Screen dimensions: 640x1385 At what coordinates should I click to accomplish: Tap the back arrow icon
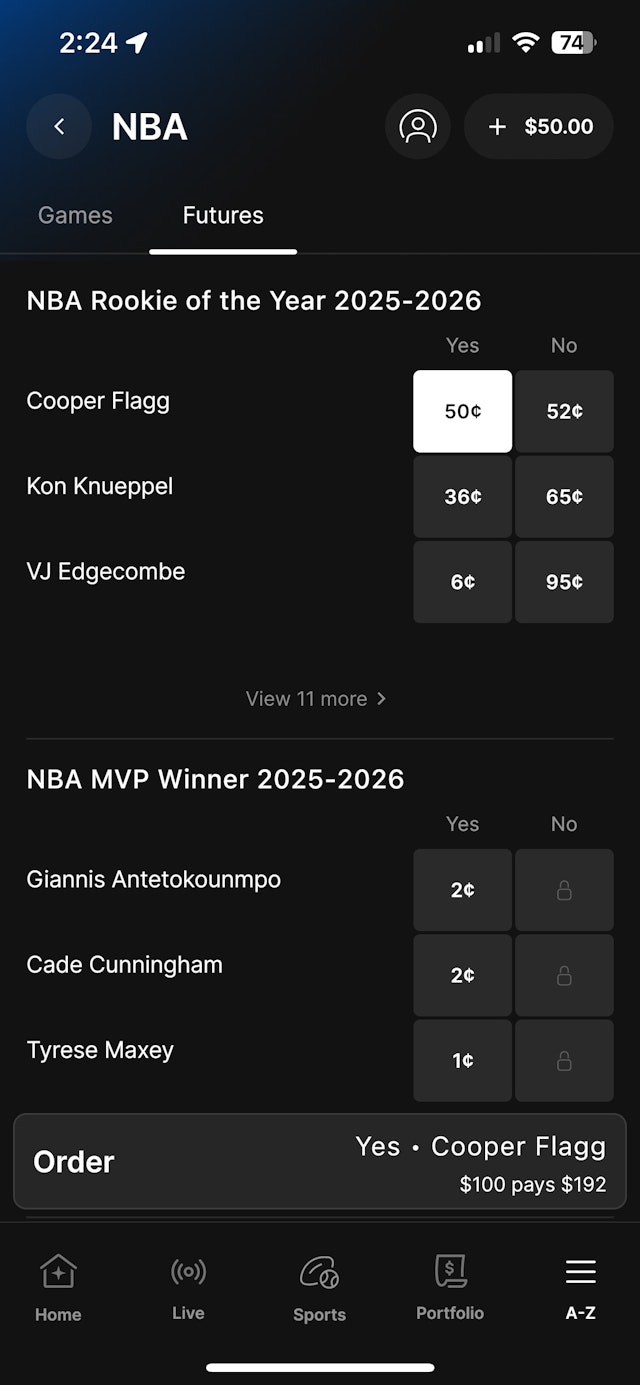pos(59,127)
